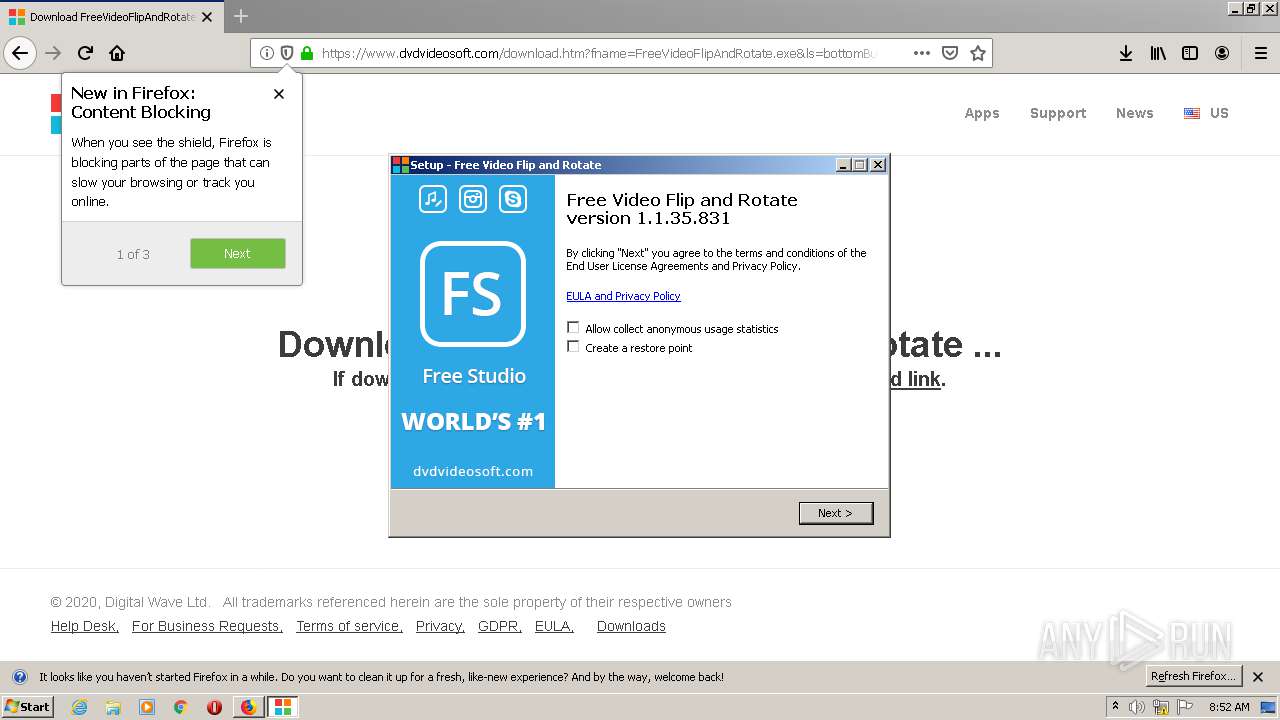Close the Content Blocking tip popup
The image size is (1280, 720).
(x=279, y=94)
